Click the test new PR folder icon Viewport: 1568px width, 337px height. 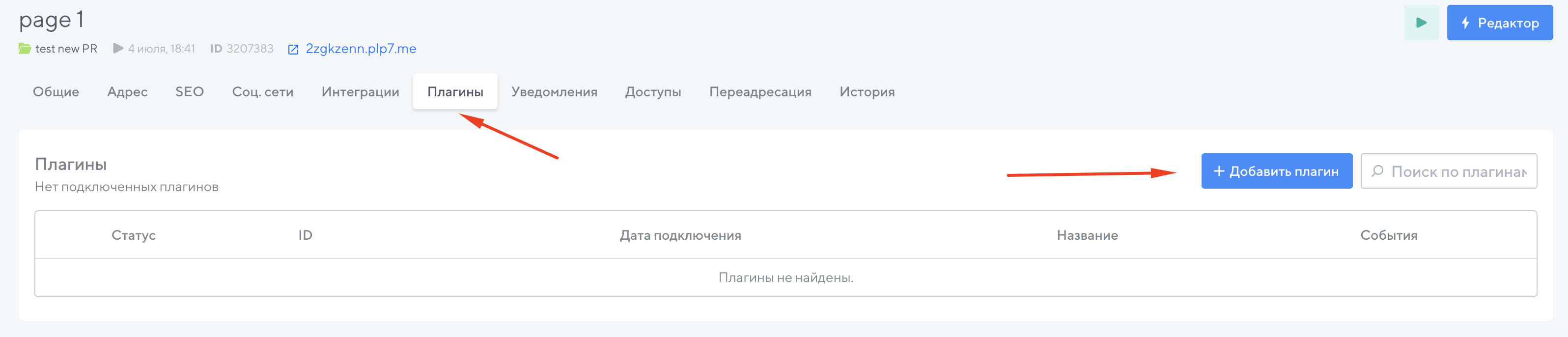(x=25, y=49)
